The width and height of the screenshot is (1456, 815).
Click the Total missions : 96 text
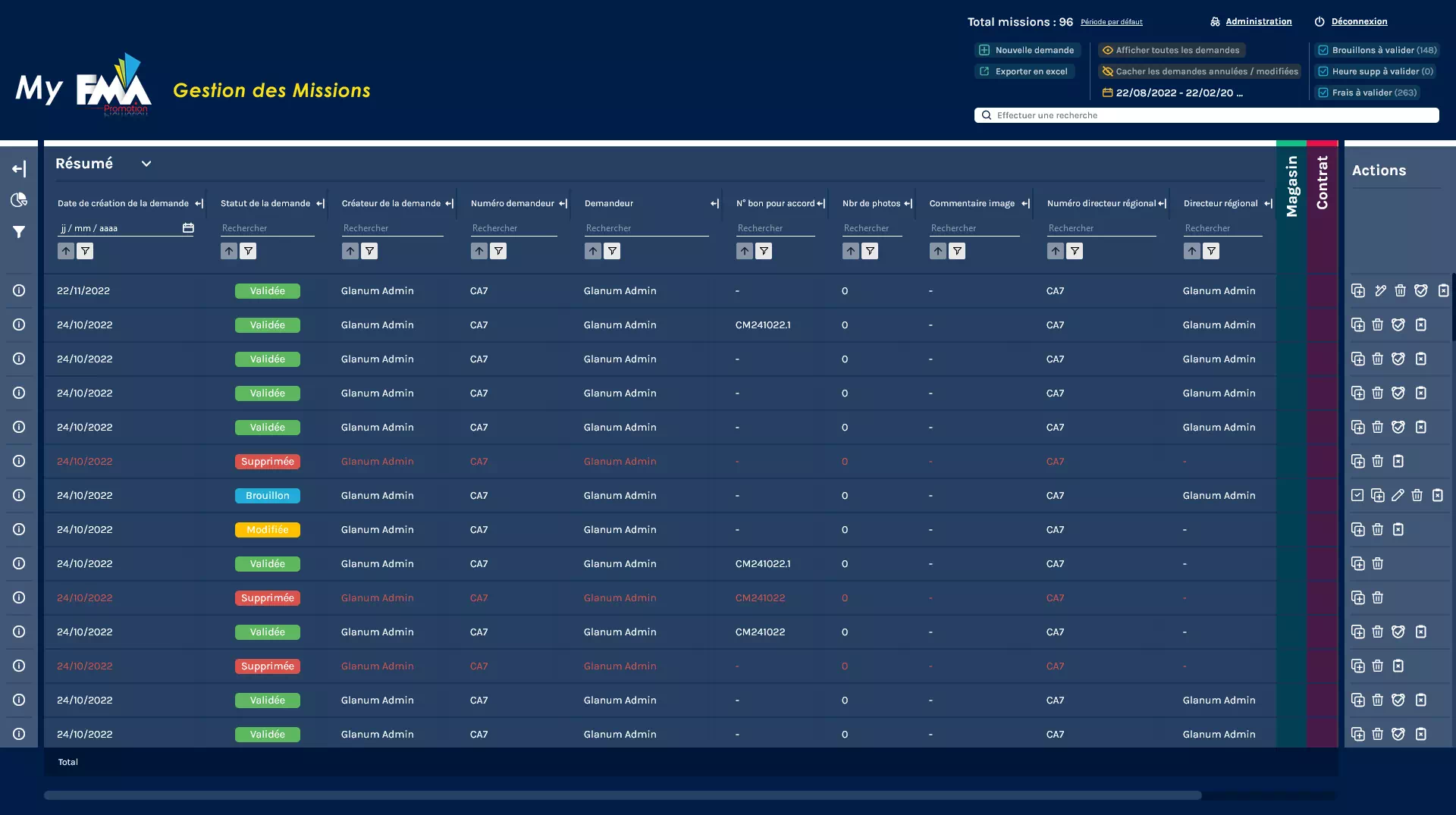[x=1020, y=22]
